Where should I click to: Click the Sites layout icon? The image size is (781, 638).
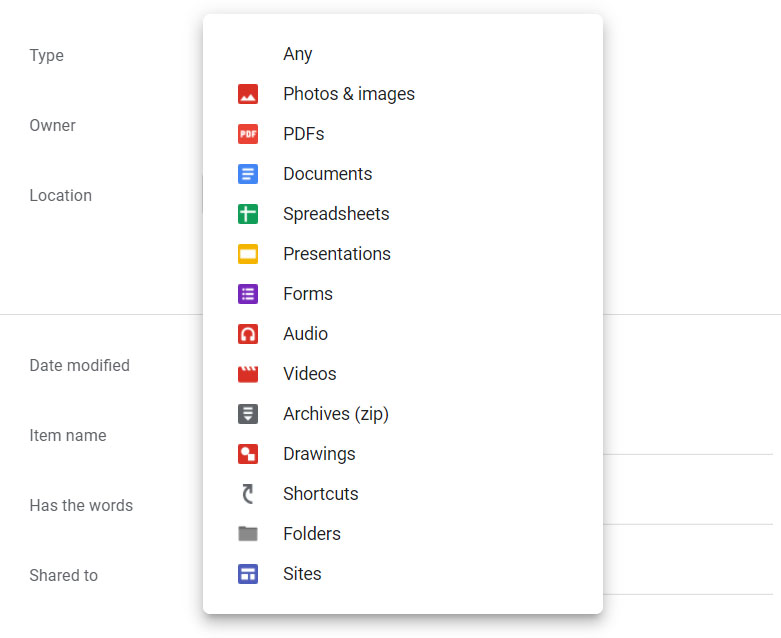pyautogui.click(x=248, y=574)
